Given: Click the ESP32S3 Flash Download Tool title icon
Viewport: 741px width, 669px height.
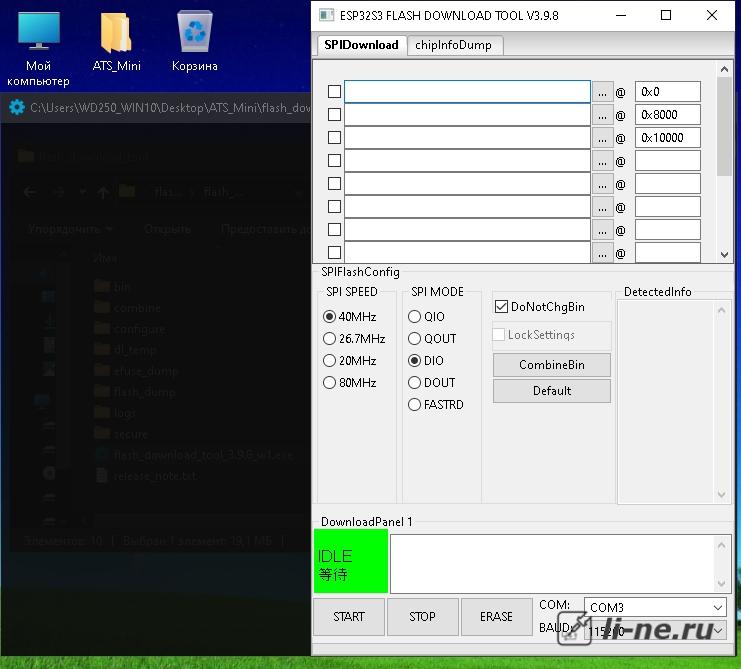Looking at the screenshot, I should tap(326, 16).
